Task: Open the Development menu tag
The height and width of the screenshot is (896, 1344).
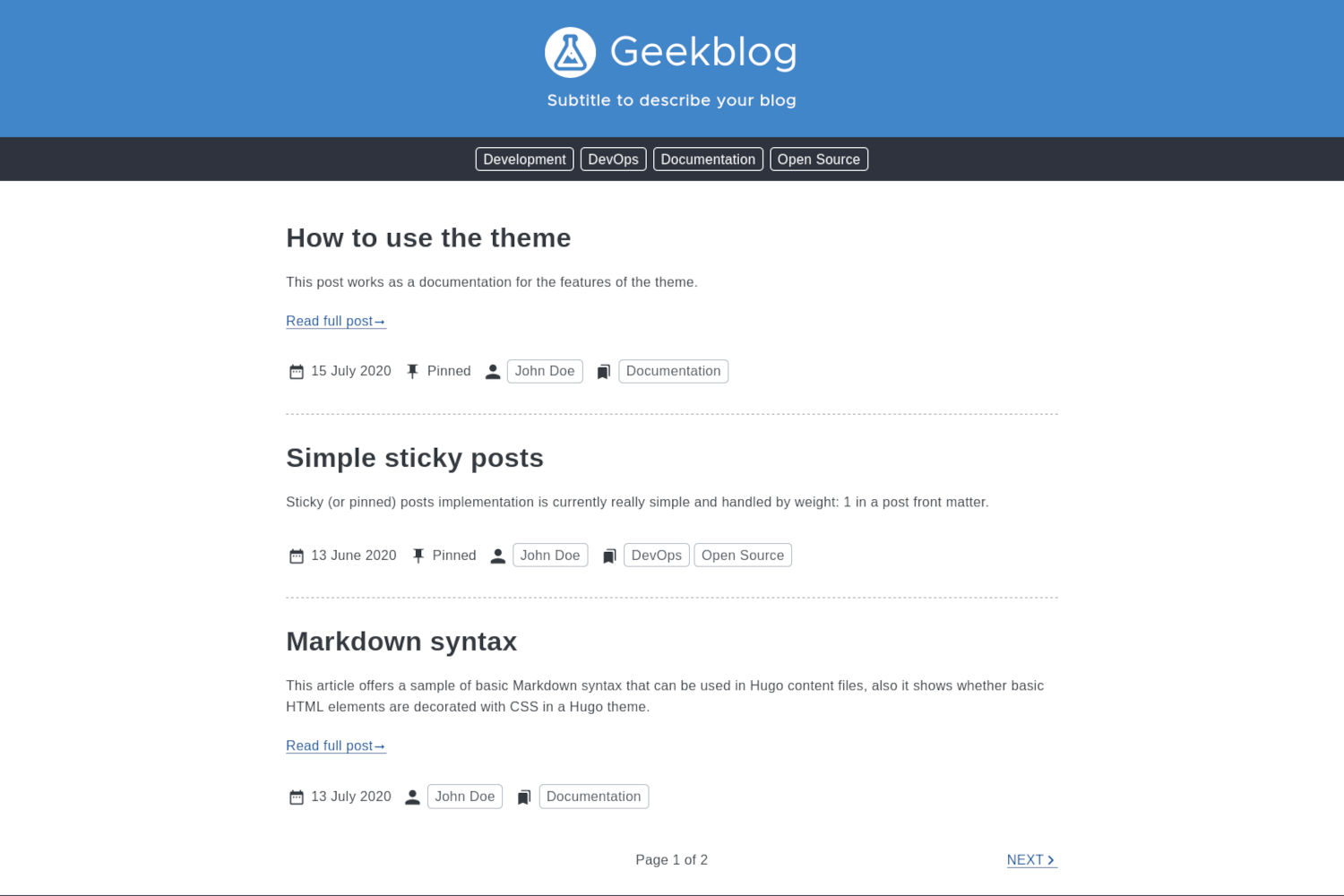Action: (x=524, y=159)
